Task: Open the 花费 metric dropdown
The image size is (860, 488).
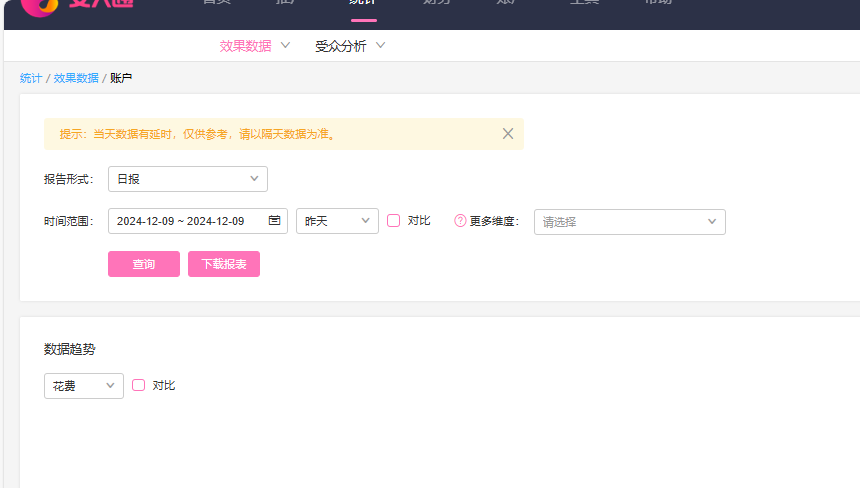Action: click(84, 386)
